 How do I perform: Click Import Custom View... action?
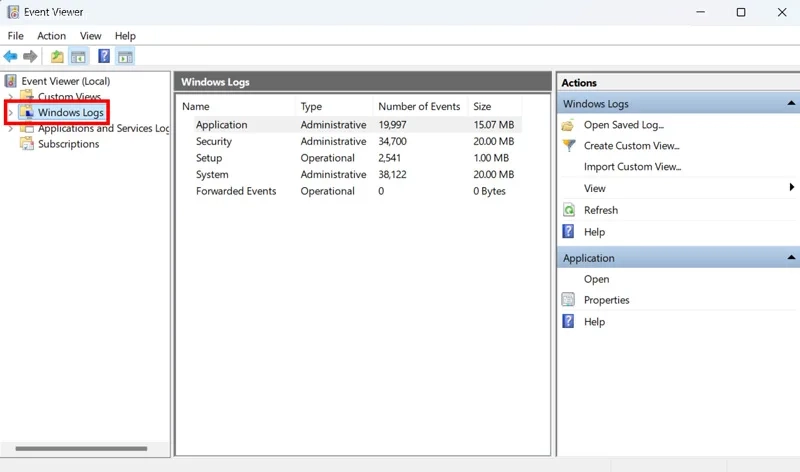click(x=632, y=167)
